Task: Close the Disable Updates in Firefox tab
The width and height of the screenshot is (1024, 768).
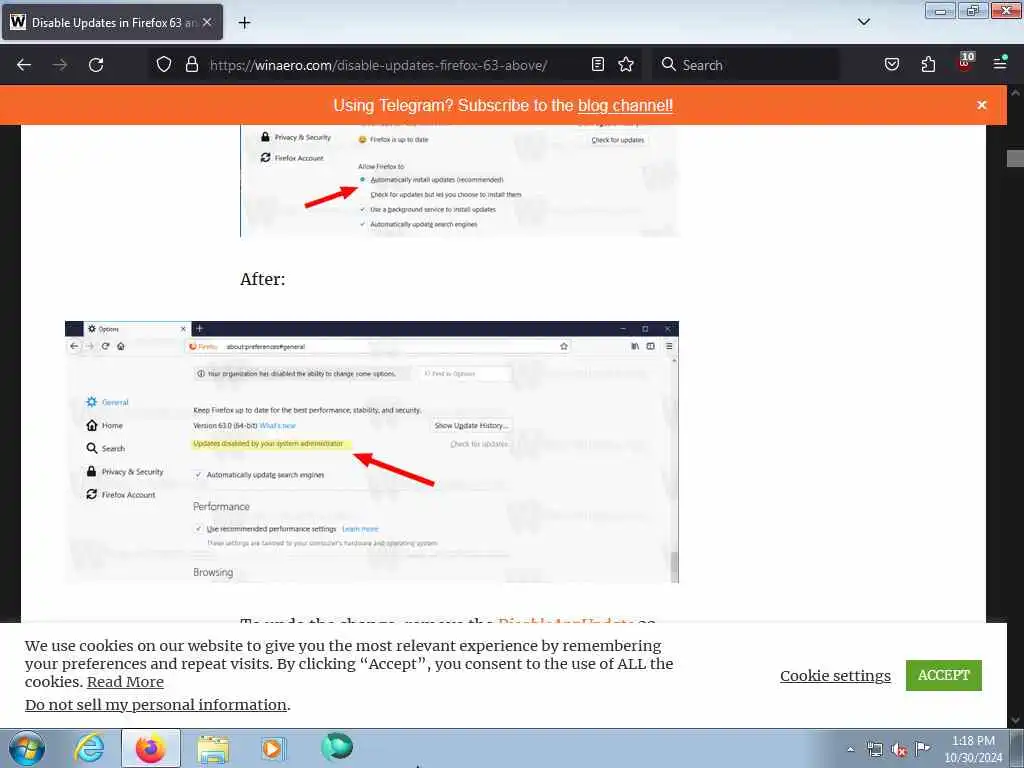Action: pyautogui.click(x=207, y=22)
